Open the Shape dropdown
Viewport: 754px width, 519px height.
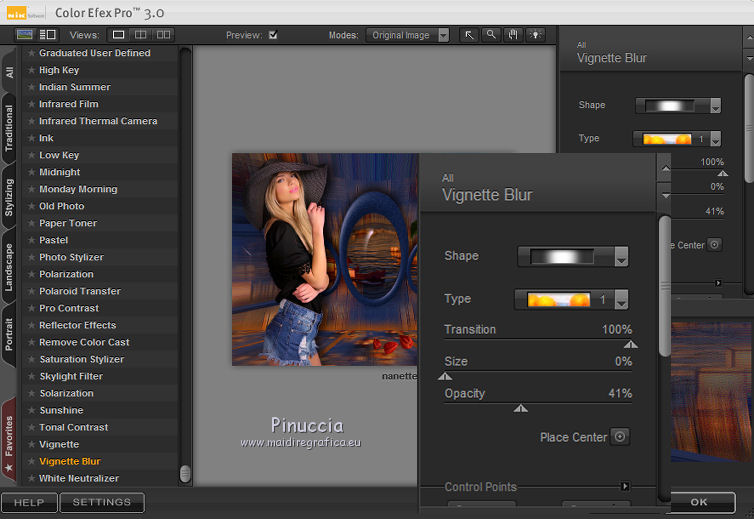572,256
